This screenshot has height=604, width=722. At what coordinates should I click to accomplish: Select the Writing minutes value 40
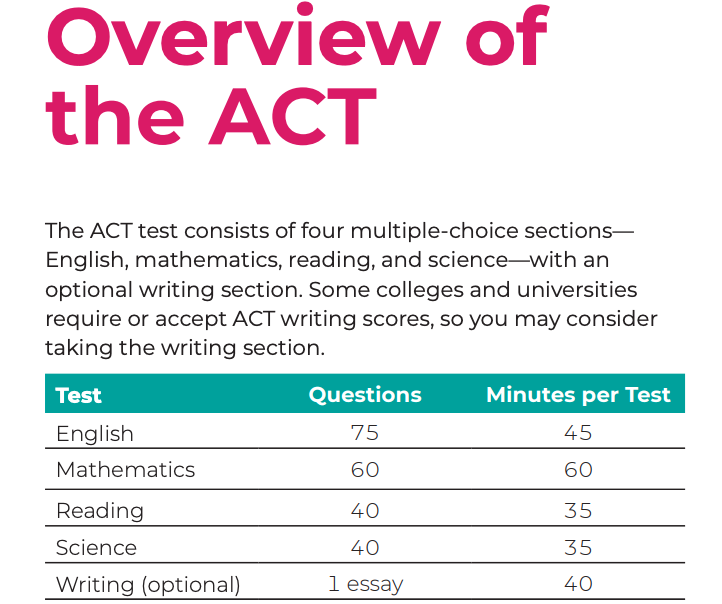point(578,584)
